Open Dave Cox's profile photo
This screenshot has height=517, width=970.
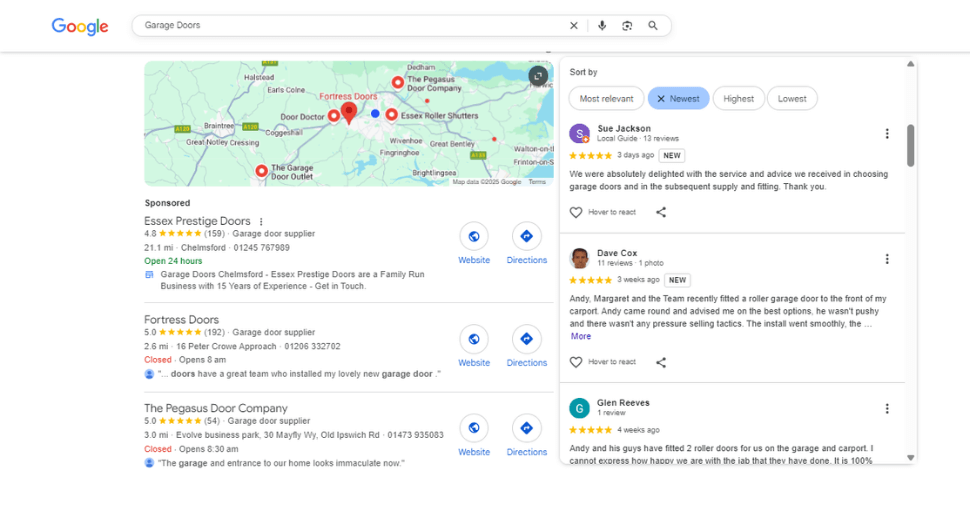tap(580, 258)
